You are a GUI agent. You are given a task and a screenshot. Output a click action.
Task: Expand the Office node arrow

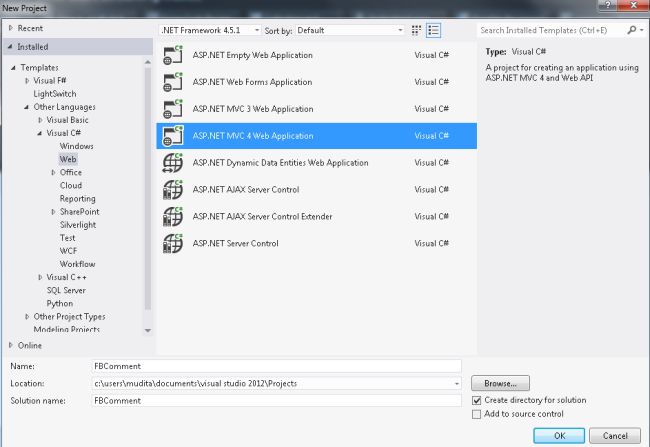point(53,172)
